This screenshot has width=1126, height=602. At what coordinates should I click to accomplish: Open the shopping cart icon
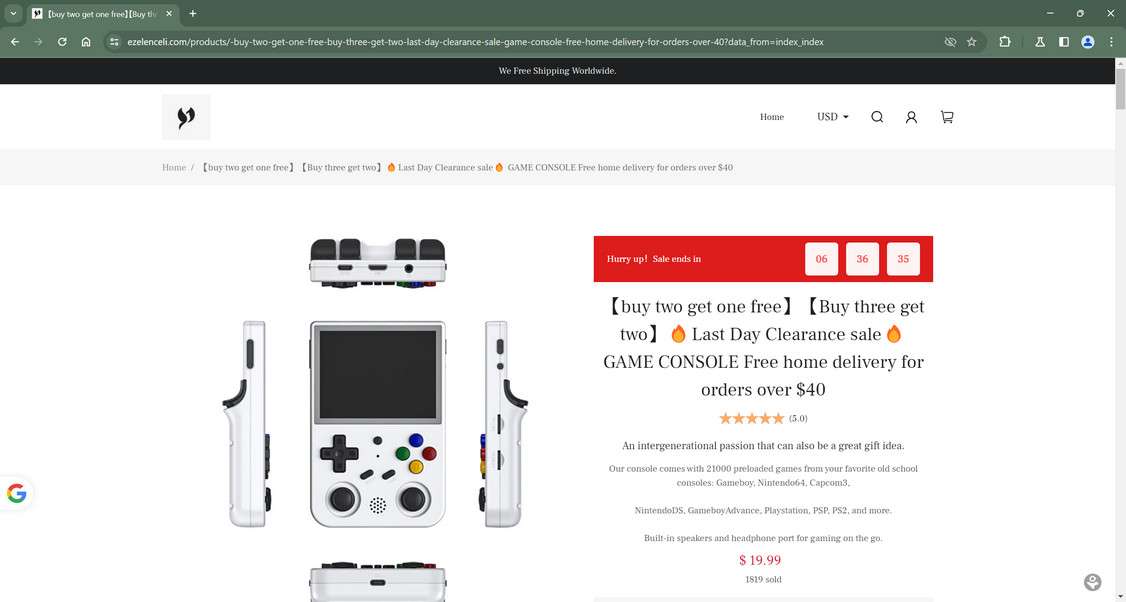pyautogui.click(x=947, y=117)
